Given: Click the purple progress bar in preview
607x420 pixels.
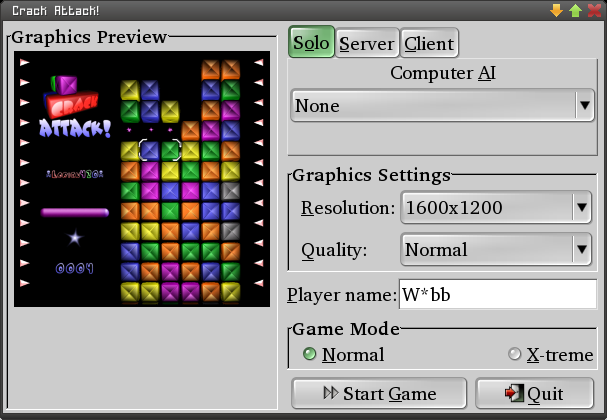Looking at the screenshot, I should (75, 212).
